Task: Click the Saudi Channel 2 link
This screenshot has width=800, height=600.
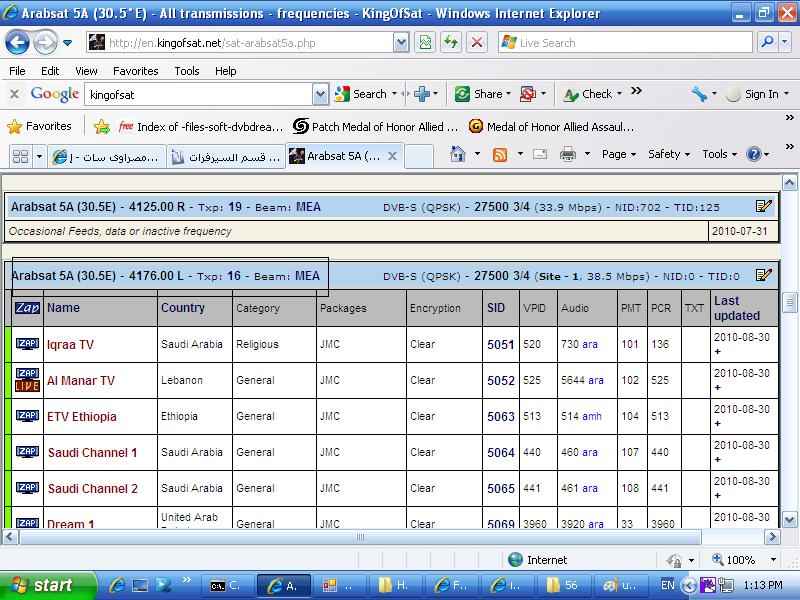Action: pyautogui.click(x=93, y=488)
